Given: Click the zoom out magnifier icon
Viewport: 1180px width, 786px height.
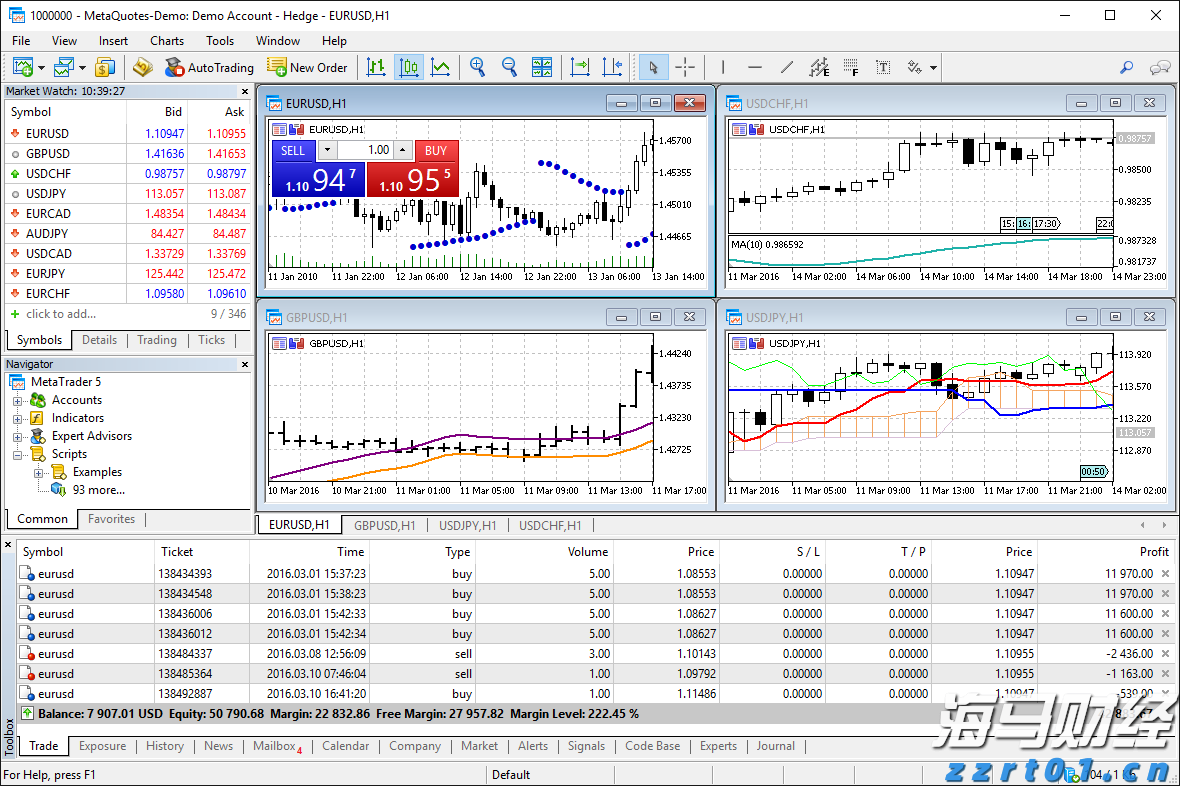Looking at the screenshot, I should tap(509, 67).
